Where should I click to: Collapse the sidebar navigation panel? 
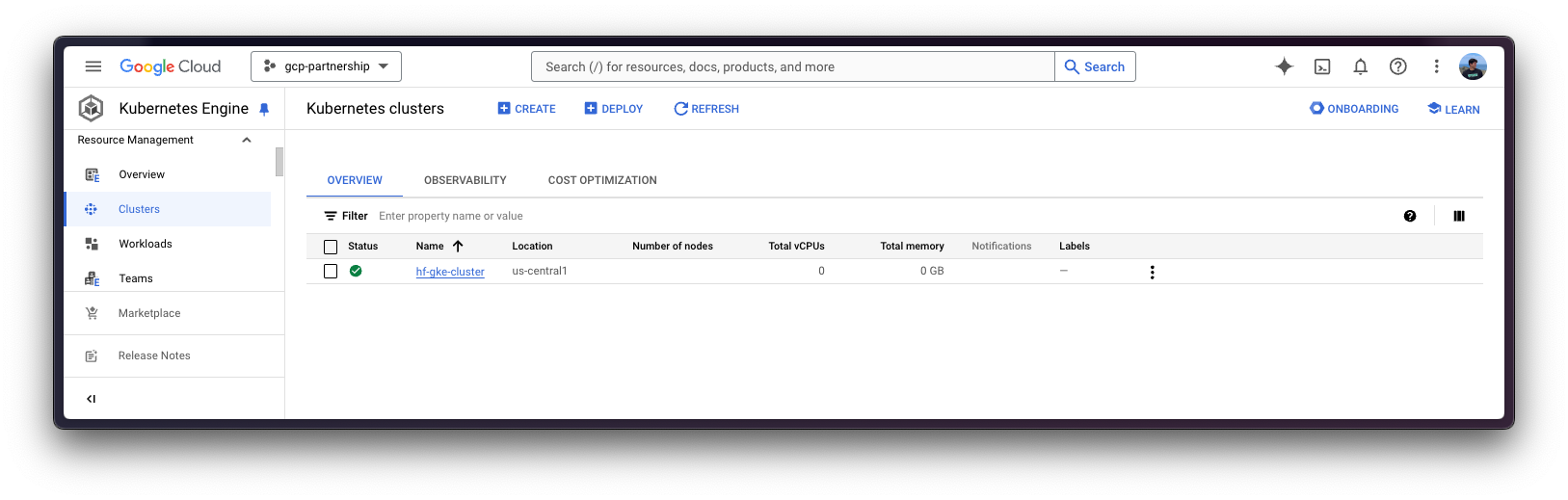click(x=92, y=399)
